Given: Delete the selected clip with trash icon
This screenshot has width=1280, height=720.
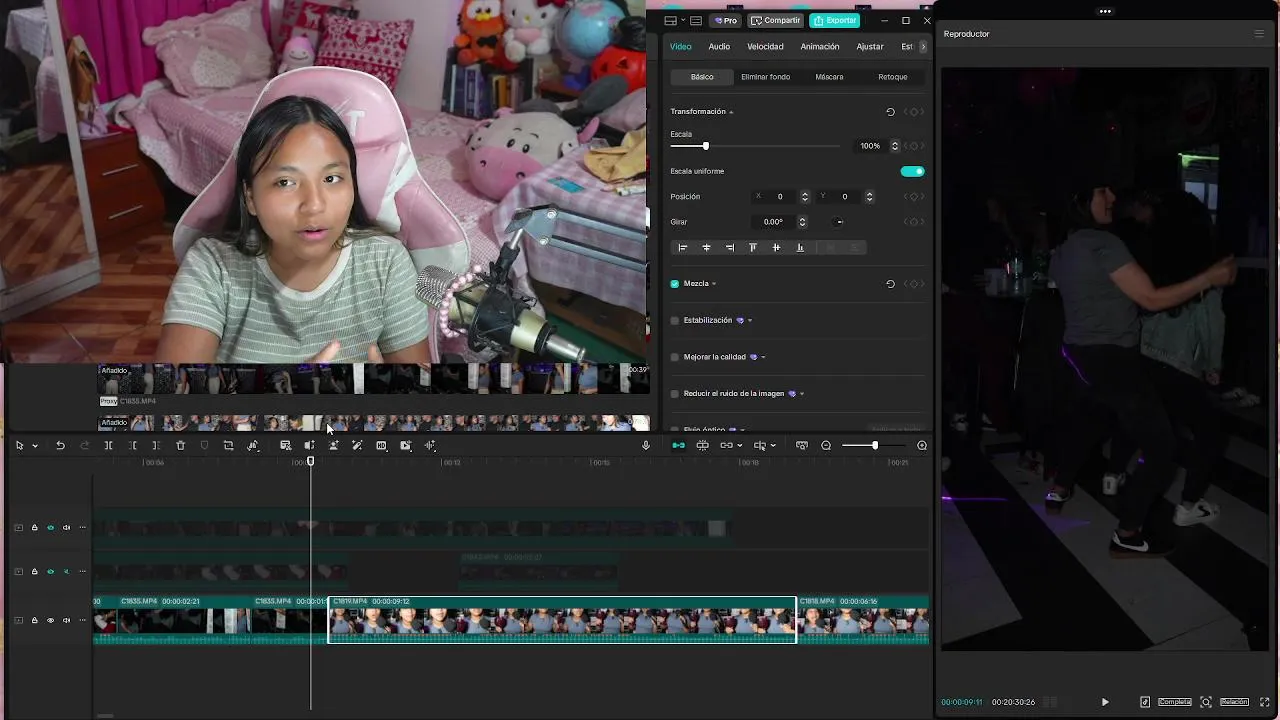Looking at the screenshot, I should [180, 445].
